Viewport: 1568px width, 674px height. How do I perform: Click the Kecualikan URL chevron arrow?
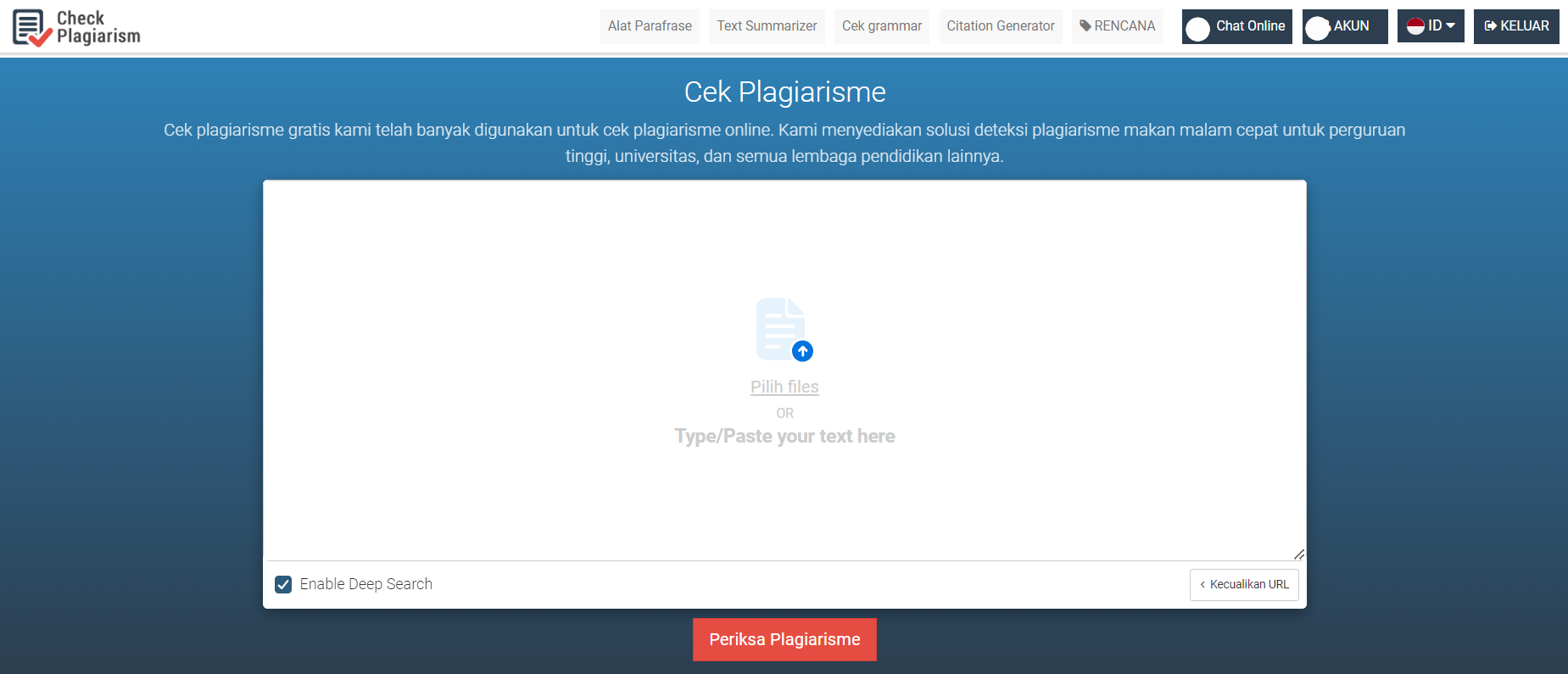[x=1203, y=585]
